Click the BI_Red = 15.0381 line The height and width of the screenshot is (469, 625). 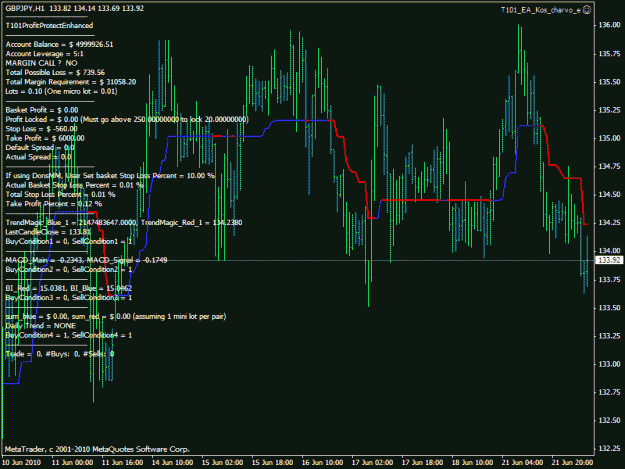coord(69,288)
